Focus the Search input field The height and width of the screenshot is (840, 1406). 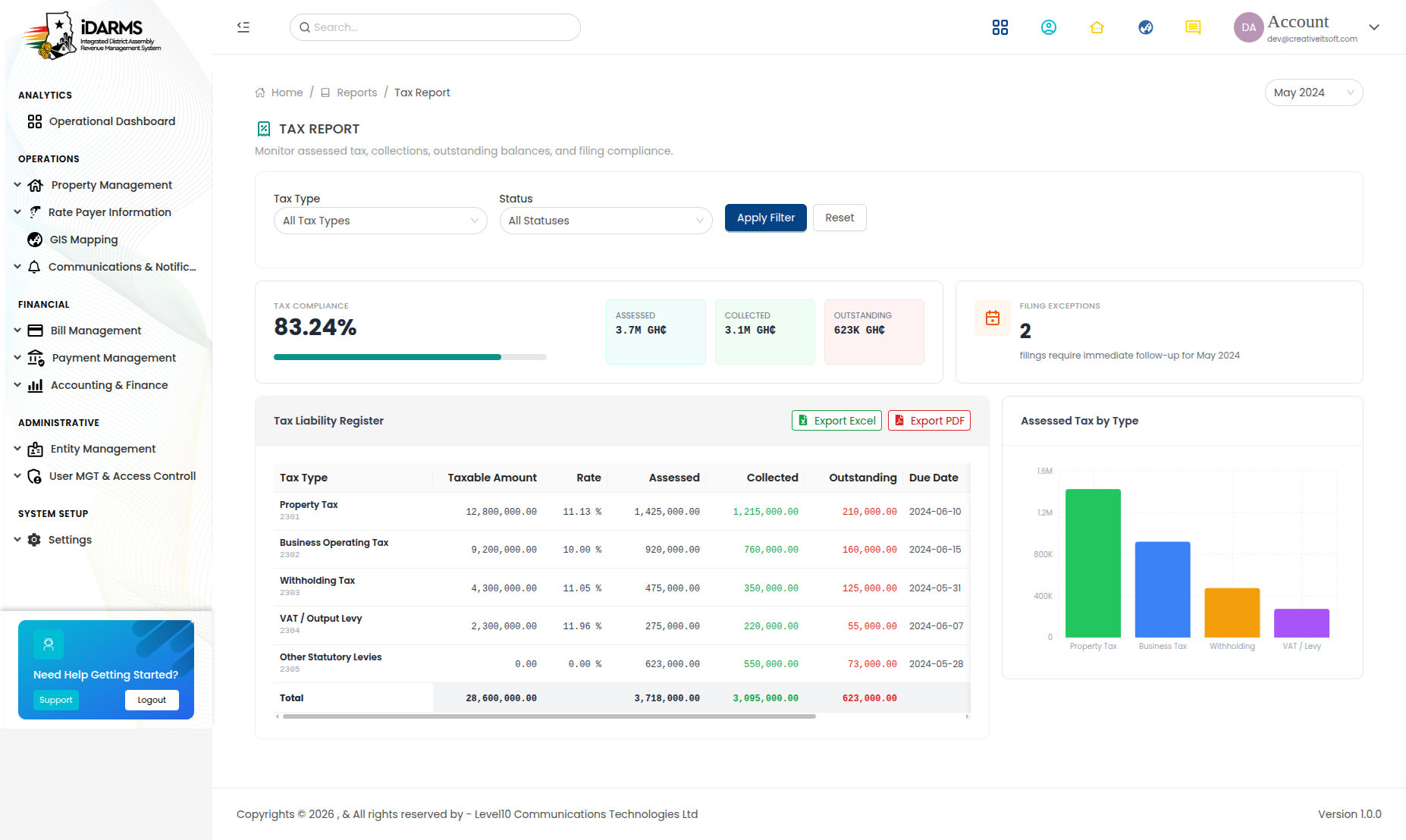coord(435,27)
